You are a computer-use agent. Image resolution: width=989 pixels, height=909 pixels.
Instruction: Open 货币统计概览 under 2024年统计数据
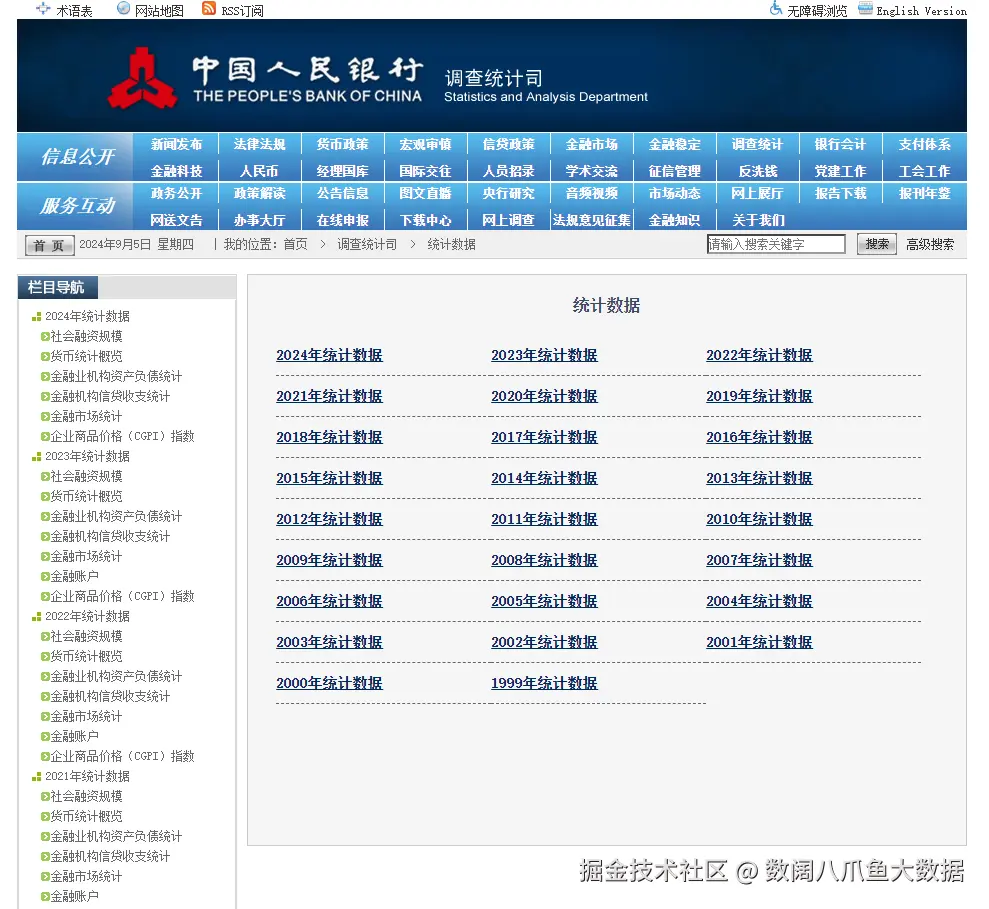pos(86,356)
